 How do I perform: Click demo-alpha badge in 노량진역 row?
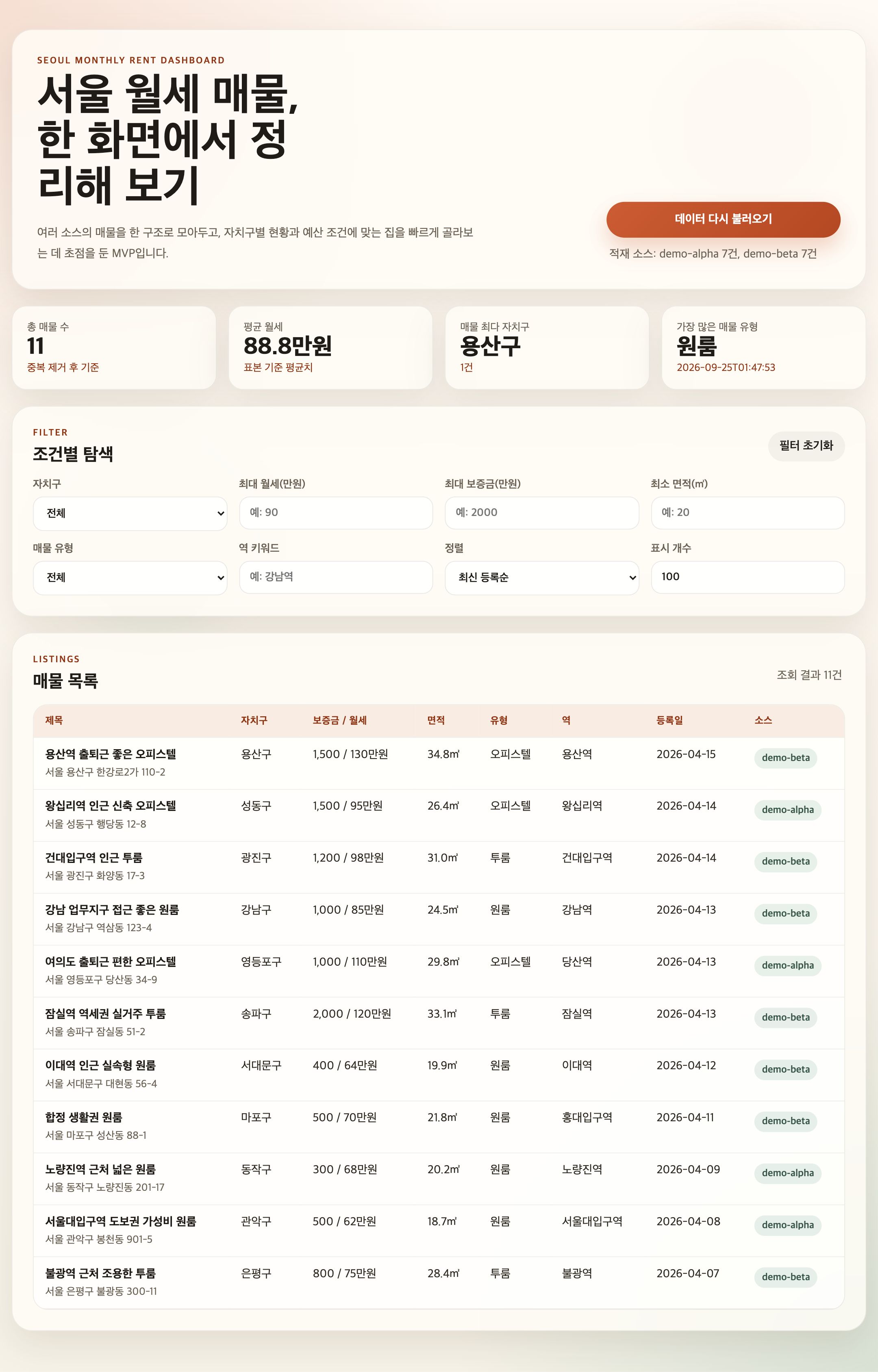coord(788,1173)
